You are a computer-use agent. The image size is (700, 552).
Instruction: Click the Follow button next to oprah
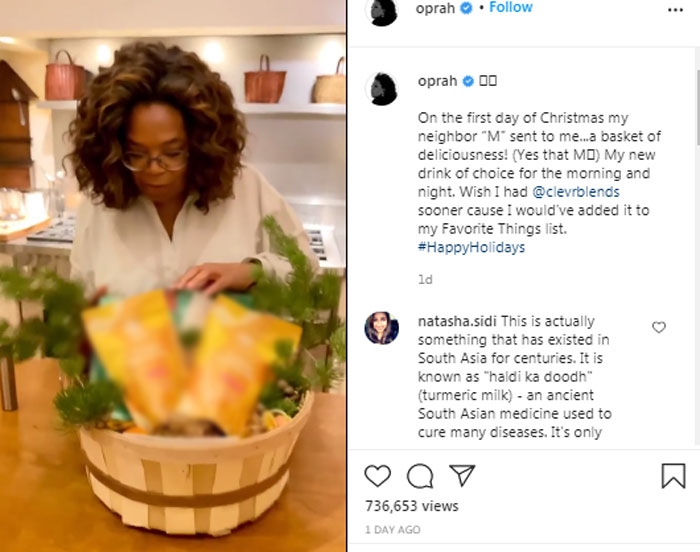(511, 7)
